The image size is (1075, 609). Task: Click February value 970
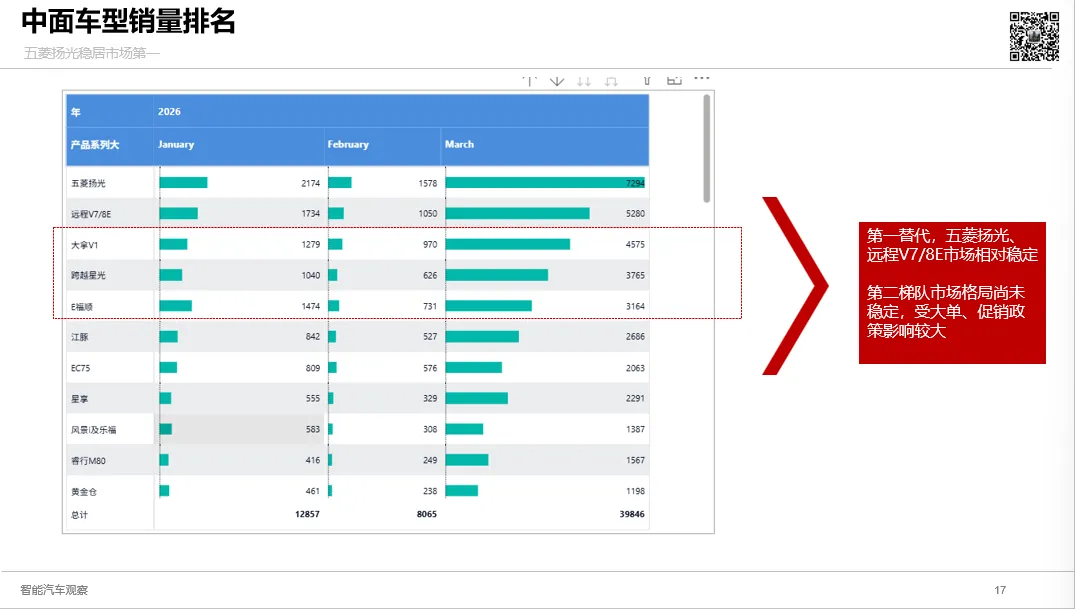[430, 245]
